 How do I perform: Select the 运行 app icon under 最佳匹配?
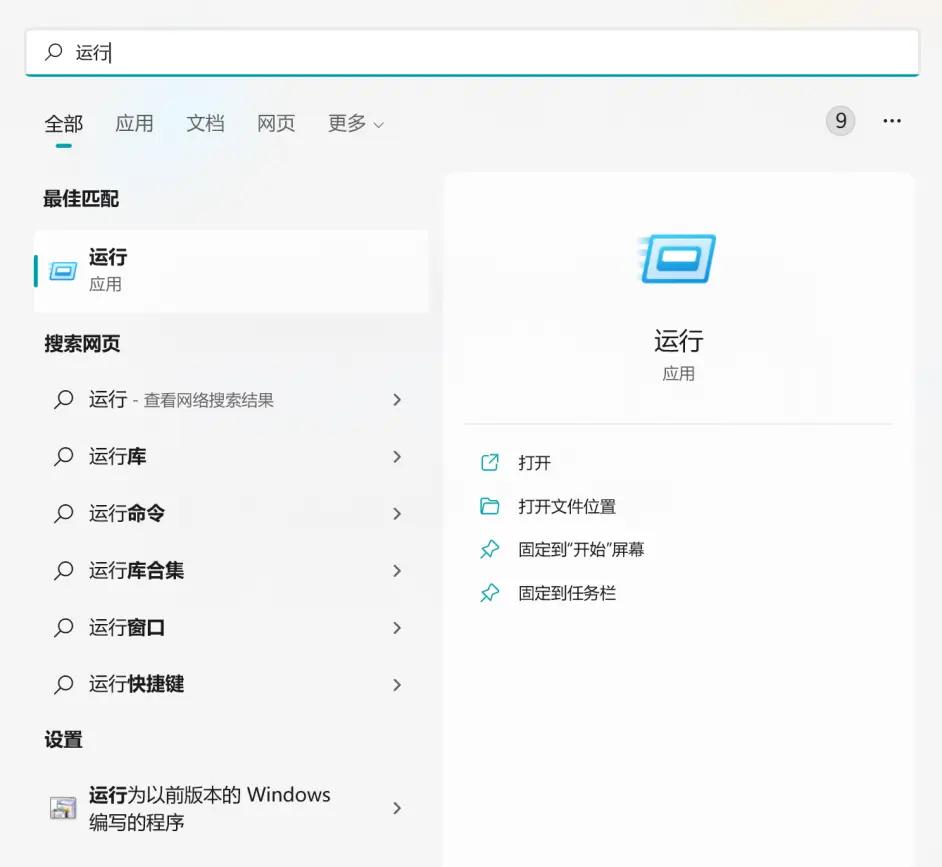click(63, 270)
